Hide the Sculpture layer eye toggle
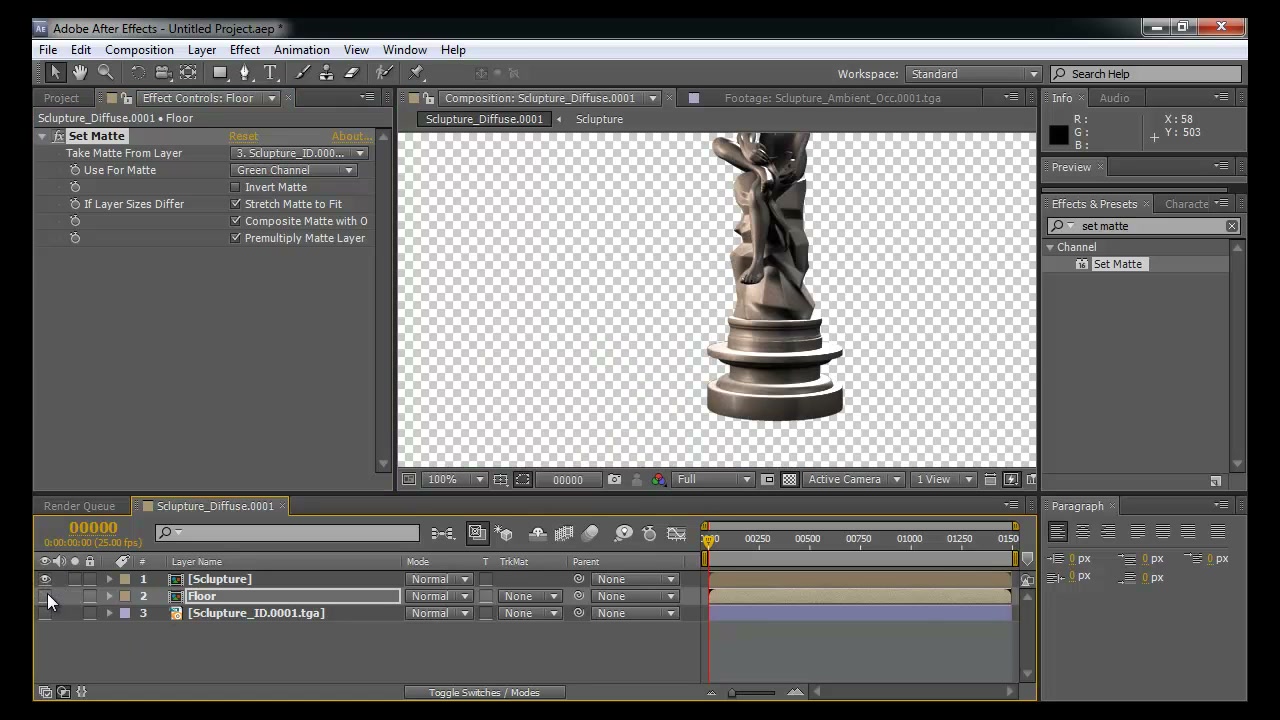 pyautogui.click(x=44, y=579)
